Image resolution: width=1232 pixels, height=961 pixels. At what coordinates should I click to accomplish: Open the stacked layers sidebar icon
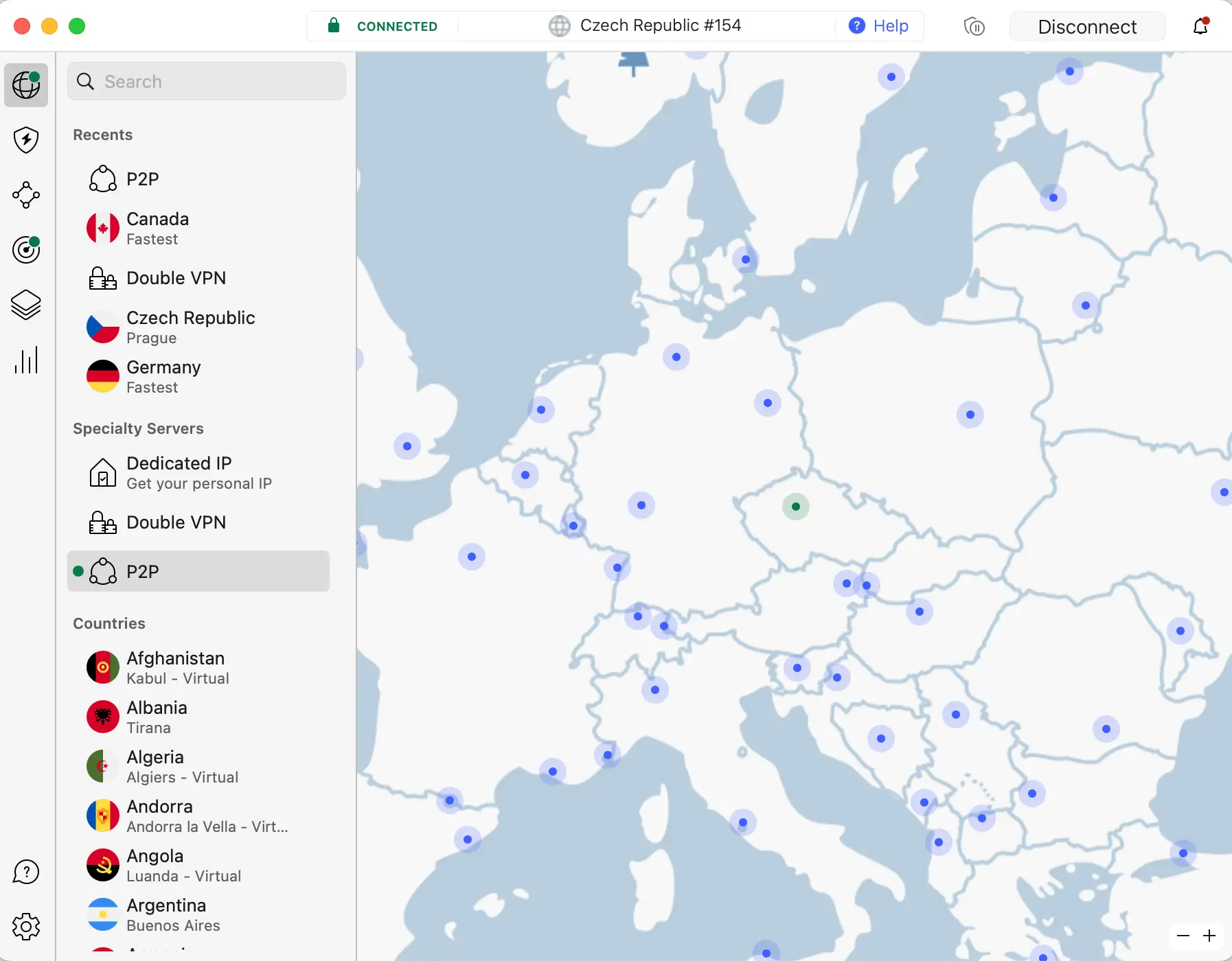26,305
